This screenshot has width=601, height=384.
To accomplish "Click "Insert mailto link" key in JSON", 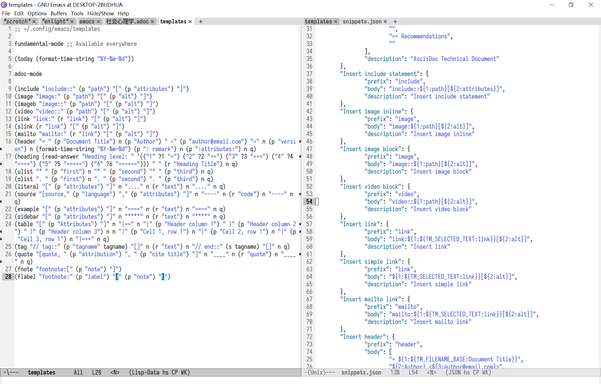I will [370, 299].
